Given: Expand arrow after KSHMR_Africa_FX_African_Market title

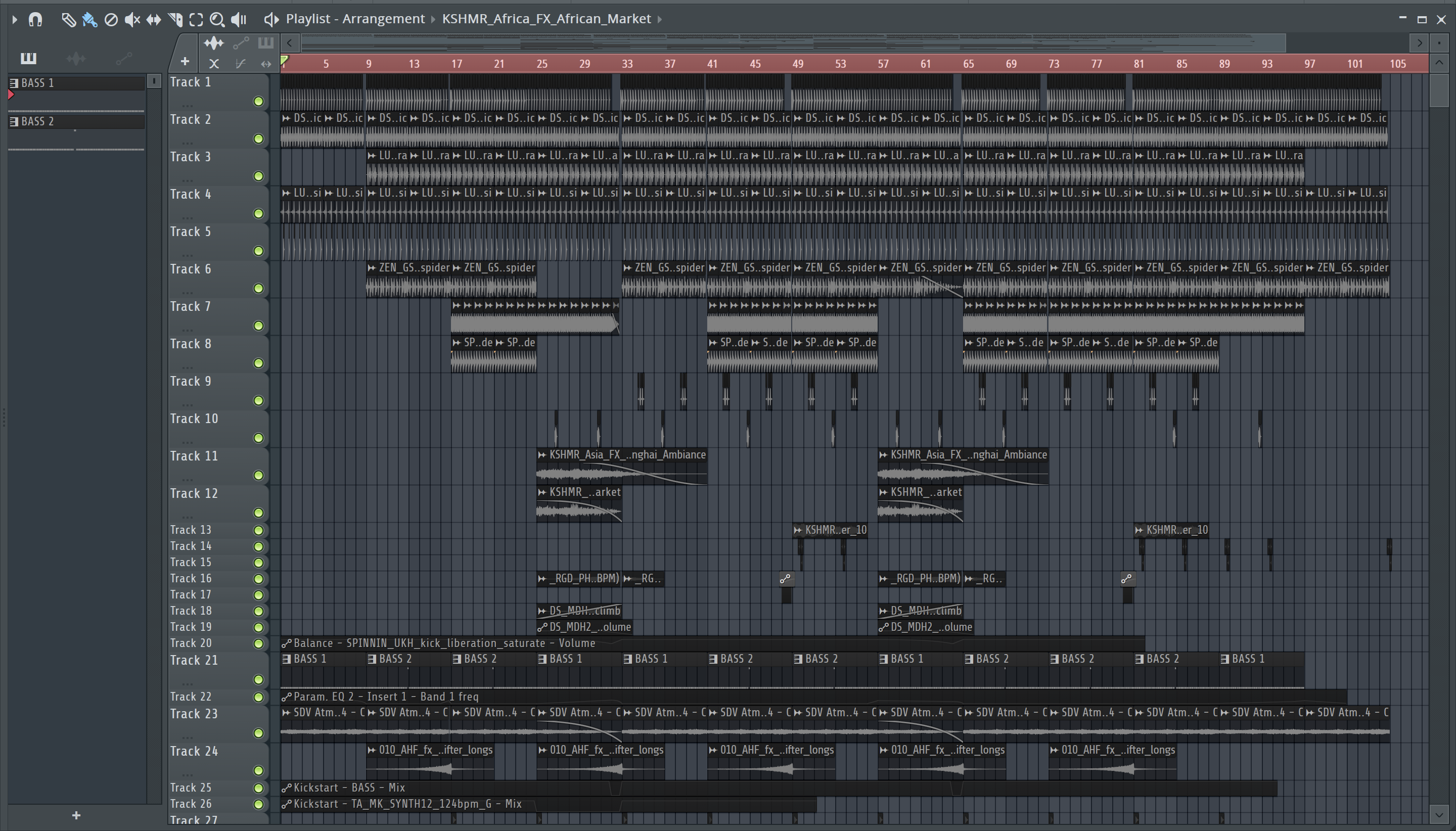Looking at the screenshot, I should click(660, 19).
